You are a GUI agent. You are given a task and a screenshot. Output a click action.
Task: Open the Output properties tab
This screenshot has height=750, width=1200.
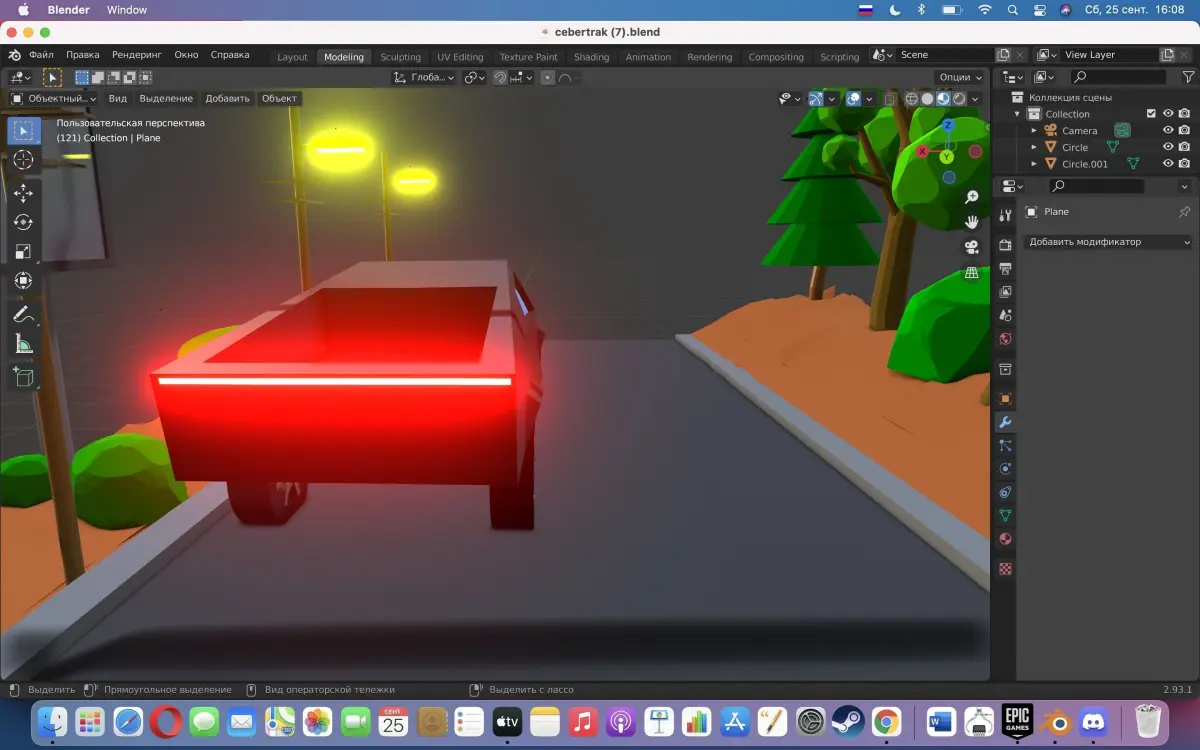1005,268
